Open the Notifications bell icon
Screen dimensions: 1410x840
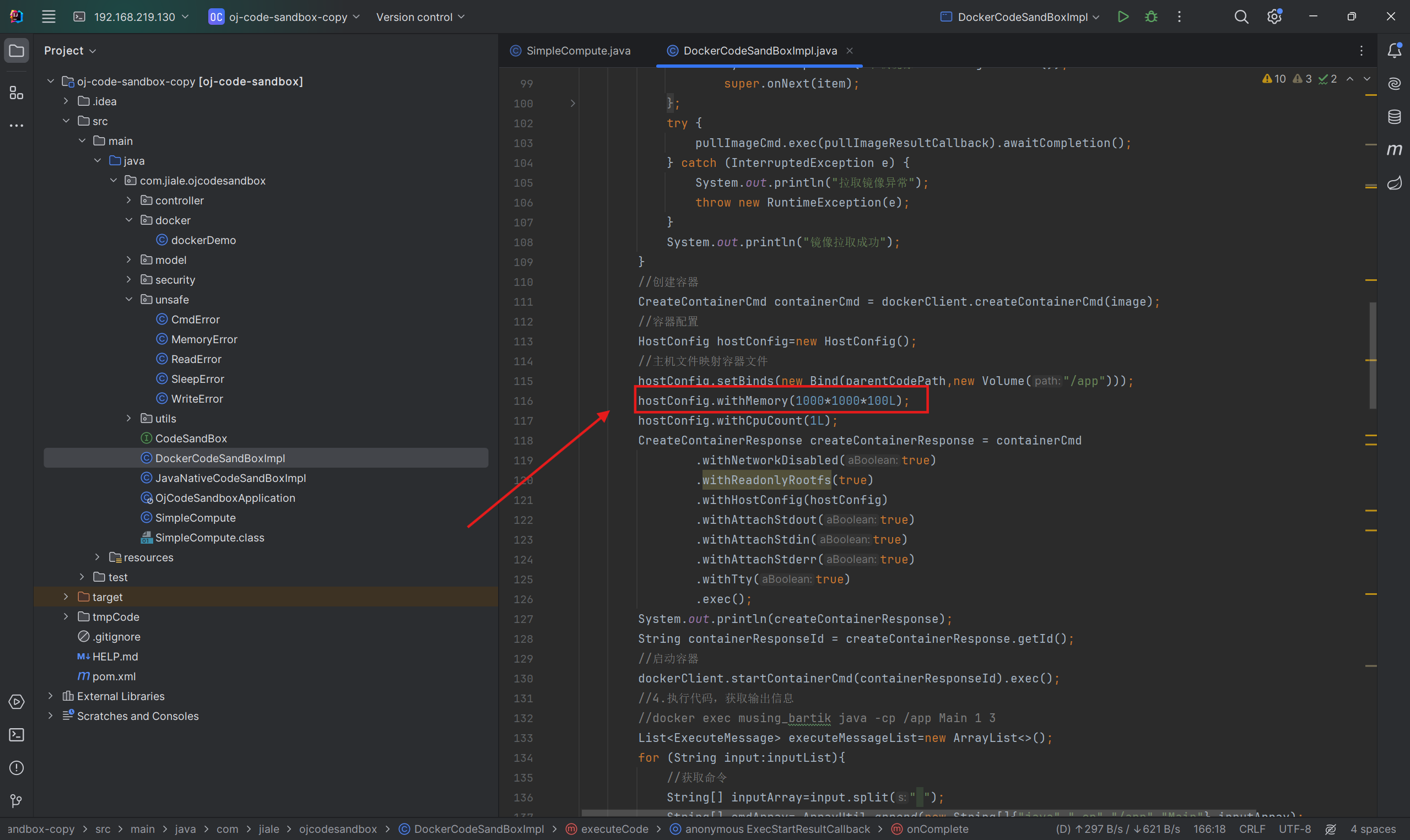(x=1394, y=51)
